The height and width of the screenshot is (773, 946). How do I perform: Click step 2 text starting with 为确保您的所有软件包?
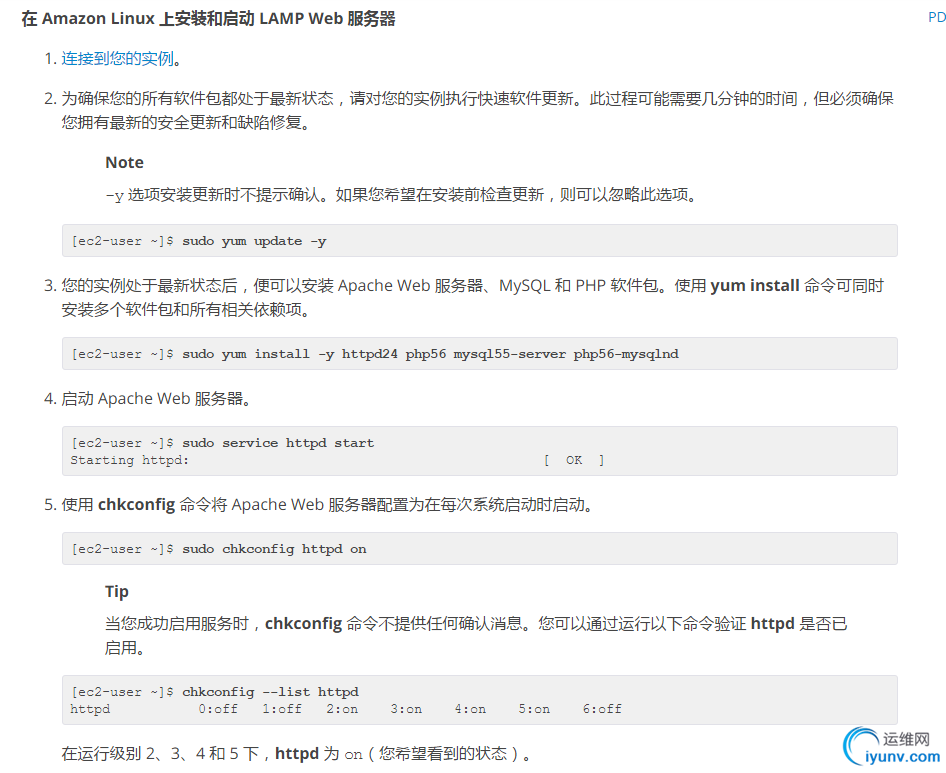(477, 110)
